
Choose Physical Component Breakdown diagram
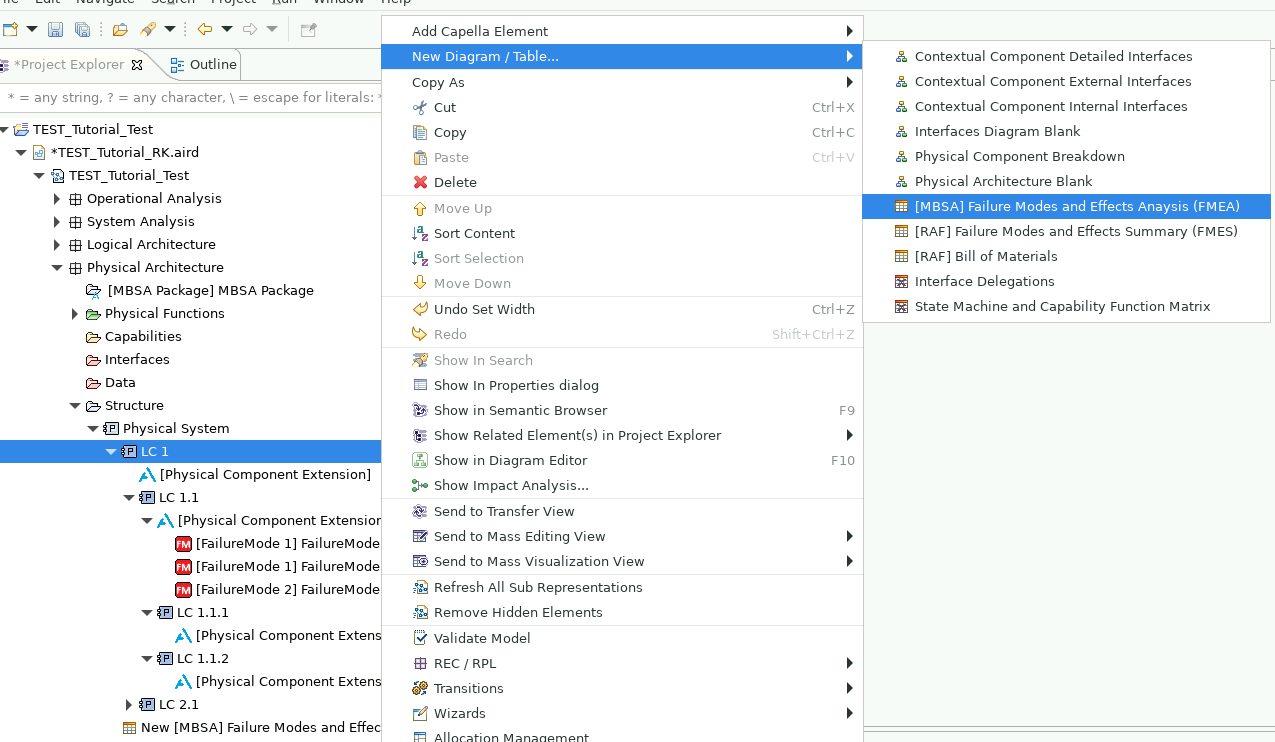click(x=1066, y=157)
